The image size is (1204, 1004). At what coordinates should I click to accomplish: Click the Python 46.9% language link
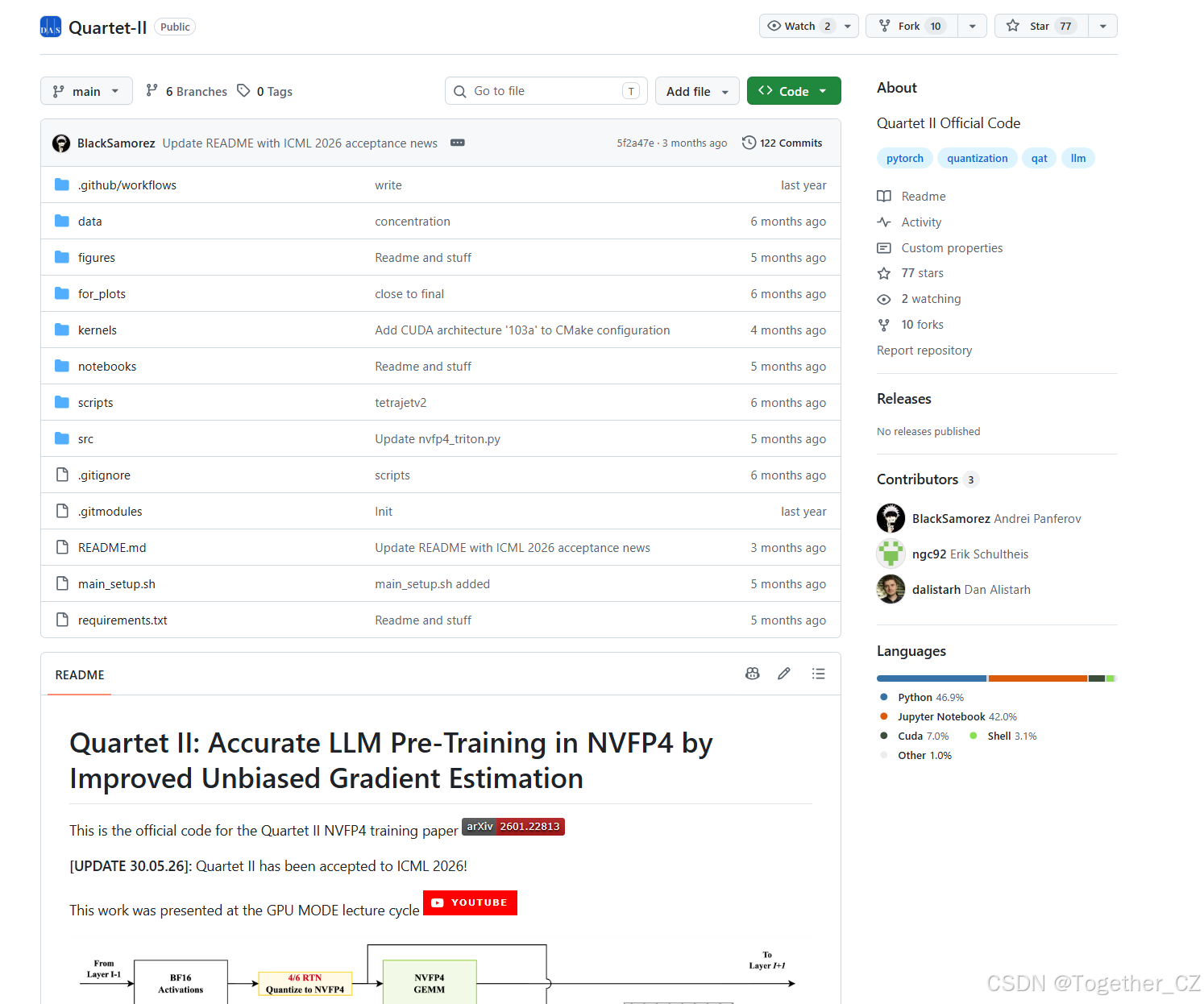(930, 697)
